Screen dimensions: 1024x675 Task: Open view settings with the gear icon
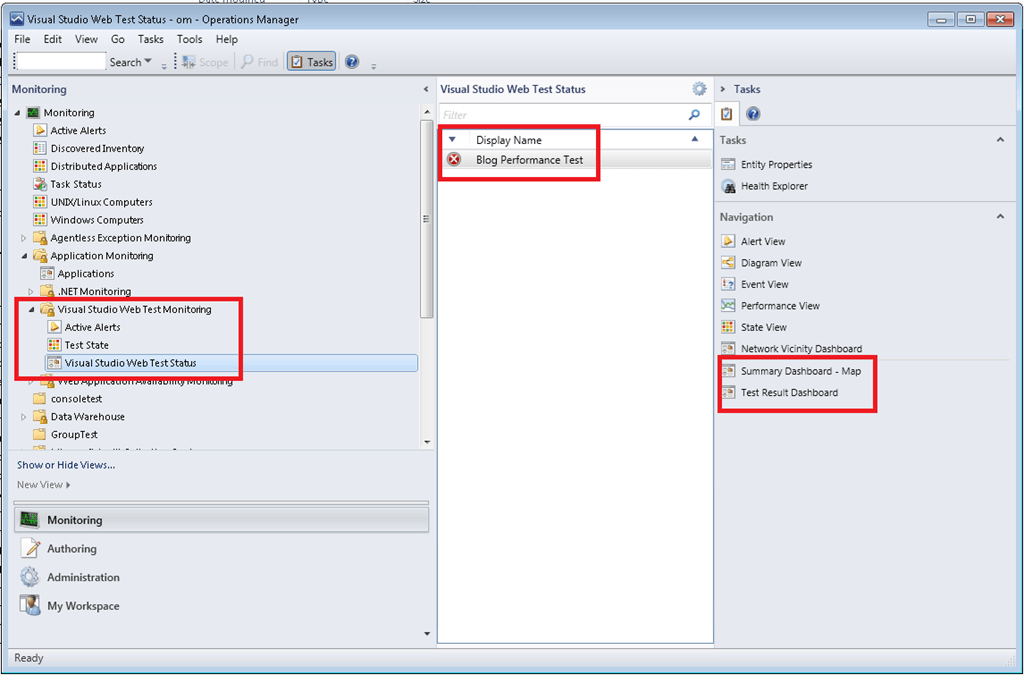[x=699, y=89]
